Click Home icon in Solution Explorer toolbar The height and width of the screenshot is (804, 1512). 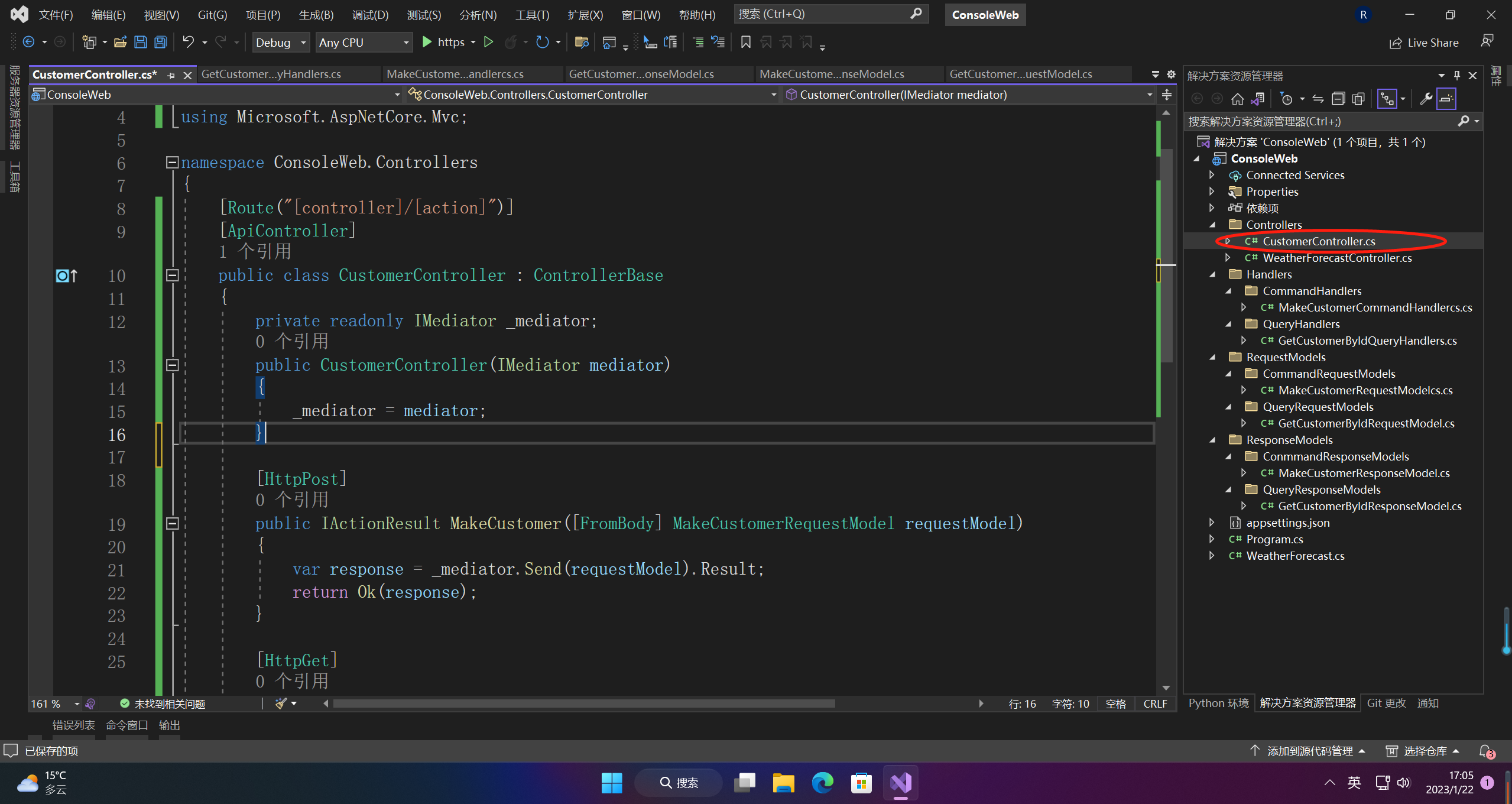[1237, 99]
